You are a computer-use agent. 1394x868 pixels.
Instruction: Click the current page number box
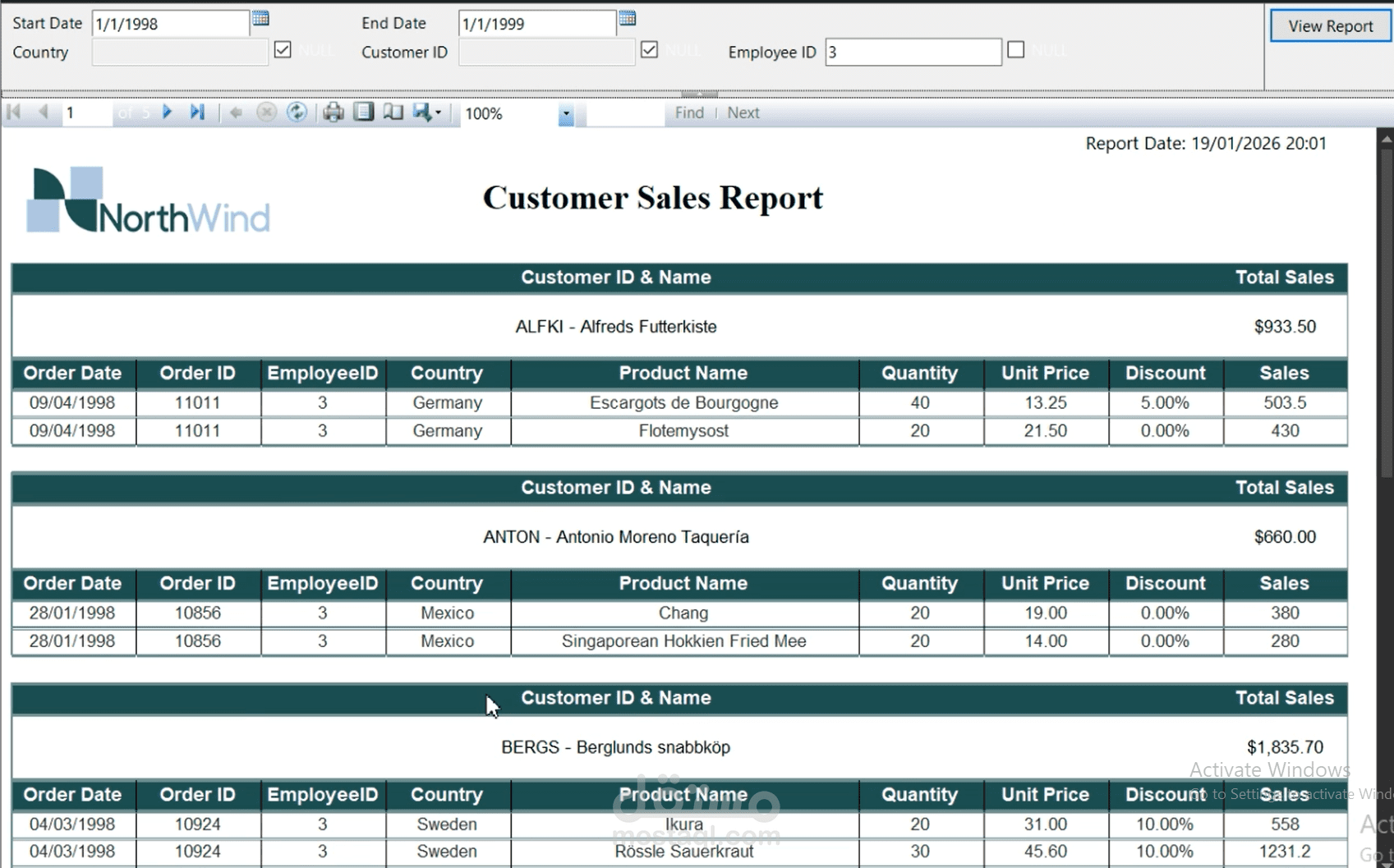tap(87, 113)
